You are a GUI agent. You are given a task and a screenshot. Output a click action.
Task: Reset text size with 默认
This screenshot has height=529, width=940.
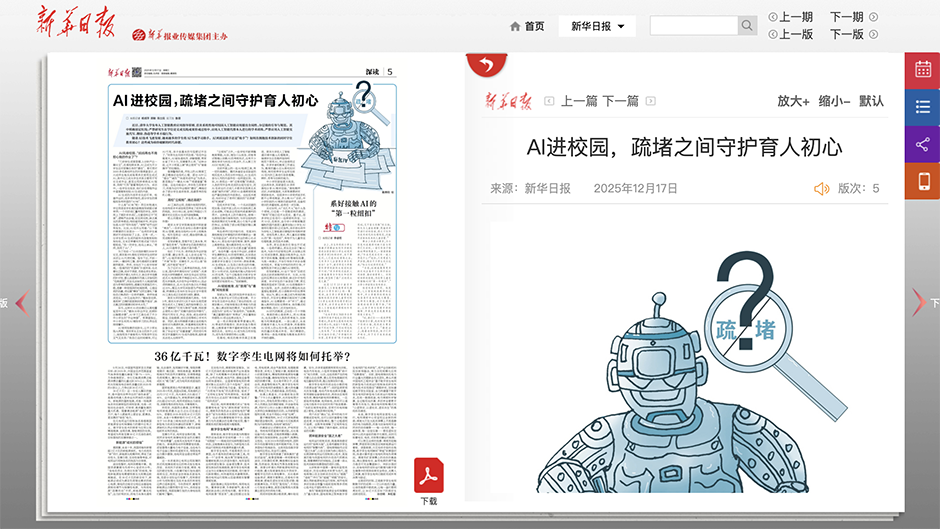coord(871,101)
